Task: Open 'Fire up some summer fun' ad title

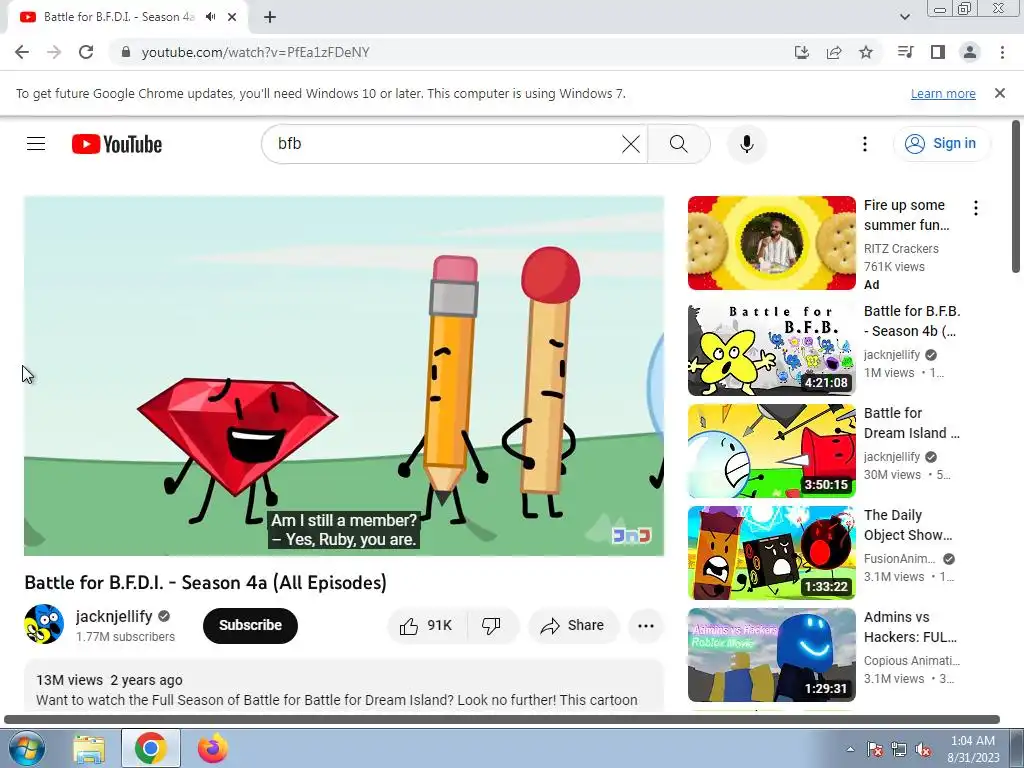Action: [x=906, y=215]
